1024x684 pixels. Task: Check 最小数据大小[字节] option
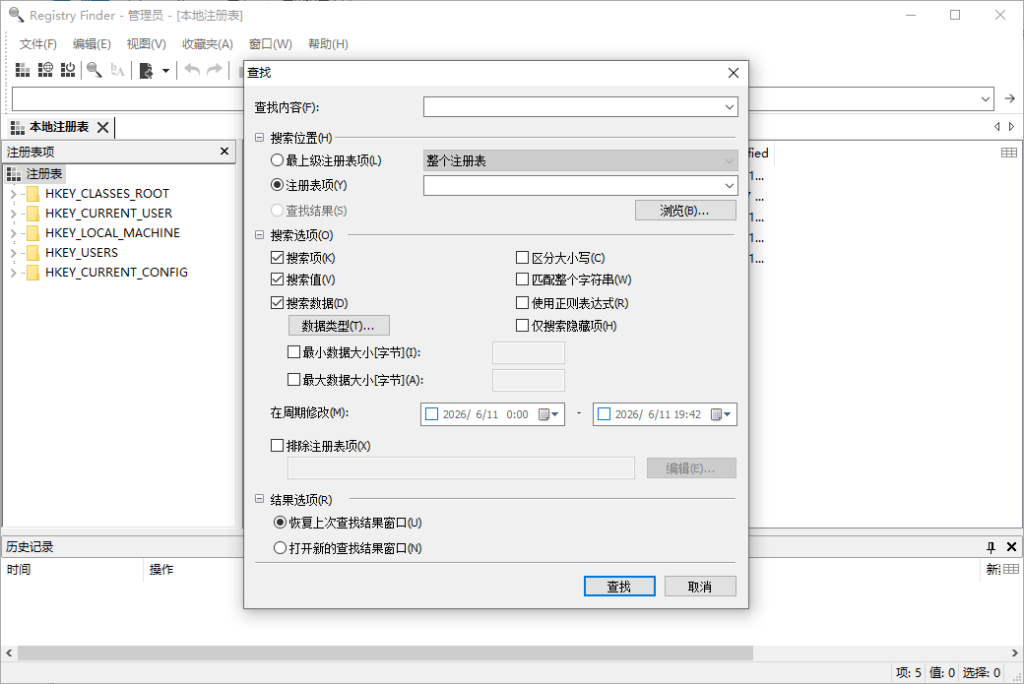tap(294, 352)
